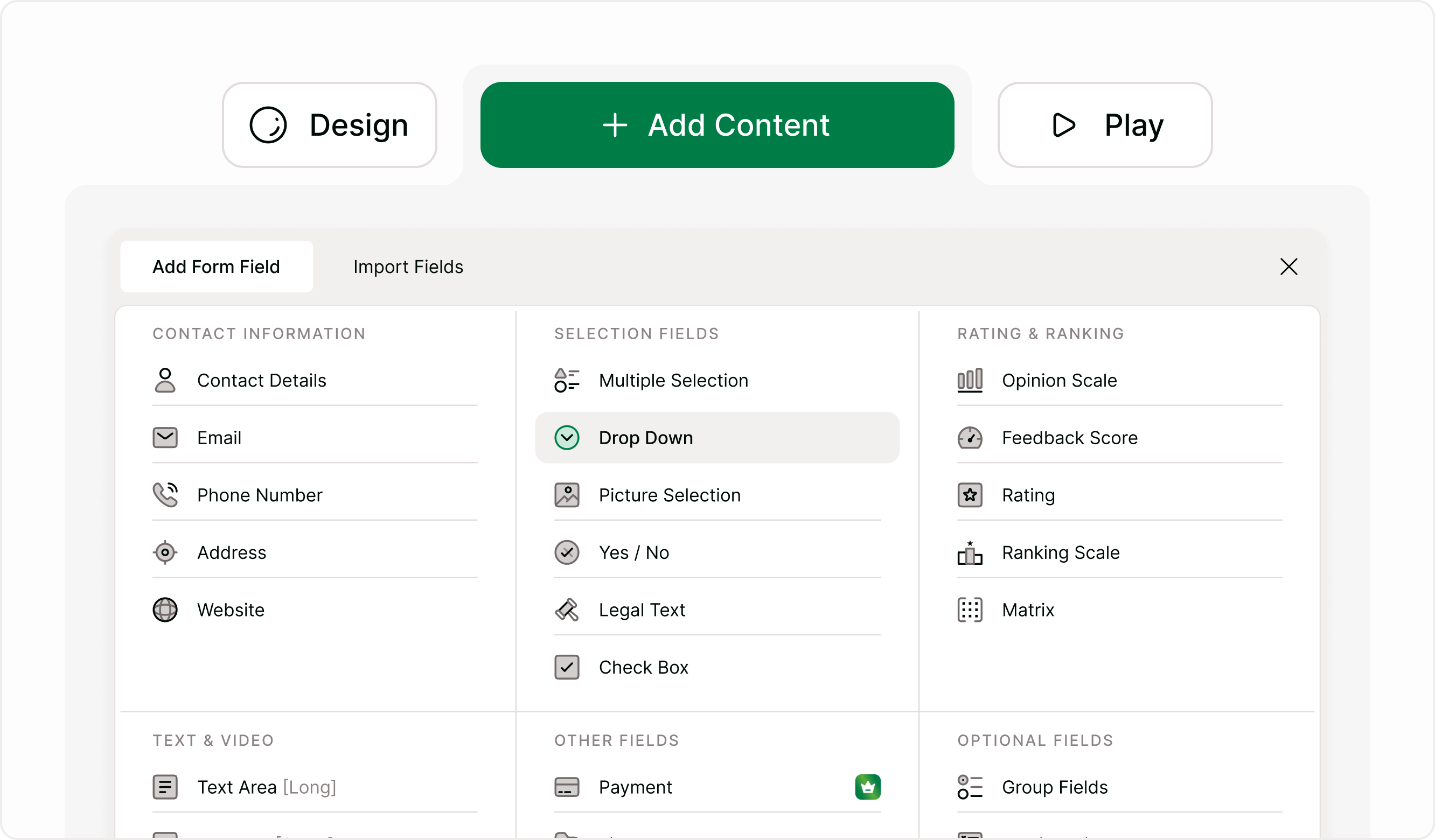
Task: Click the Text Area lines icon
Action: coord(165,788)
